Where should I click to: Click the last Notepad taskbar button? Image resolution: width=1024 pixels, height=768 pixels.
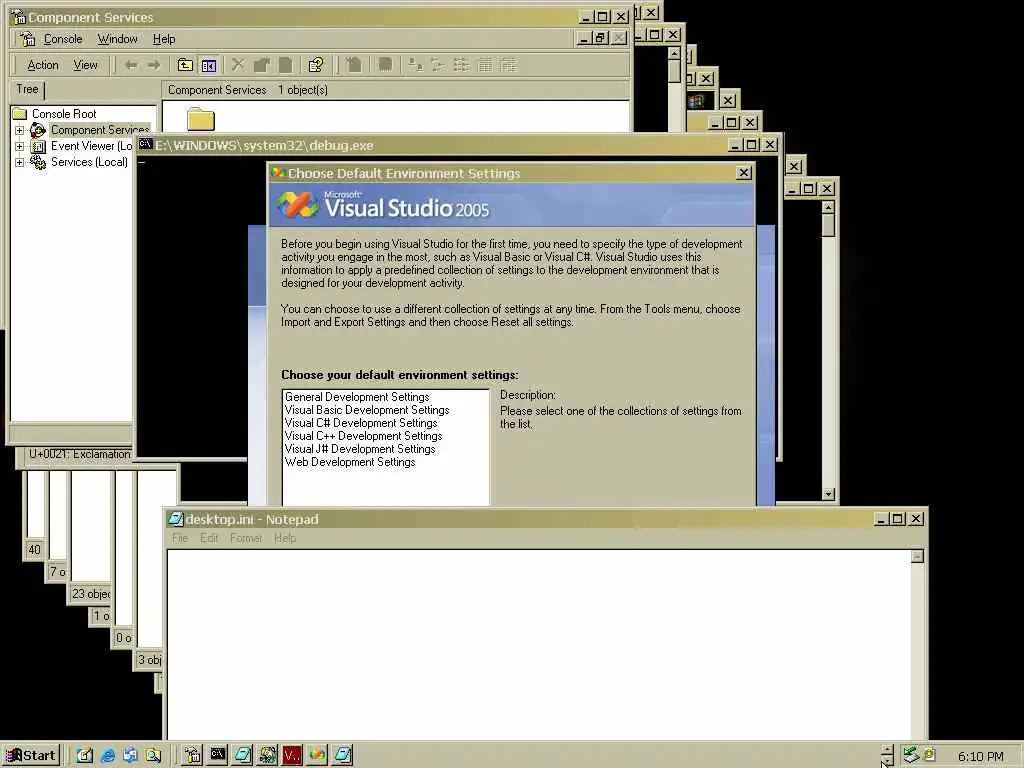(342, 755)
